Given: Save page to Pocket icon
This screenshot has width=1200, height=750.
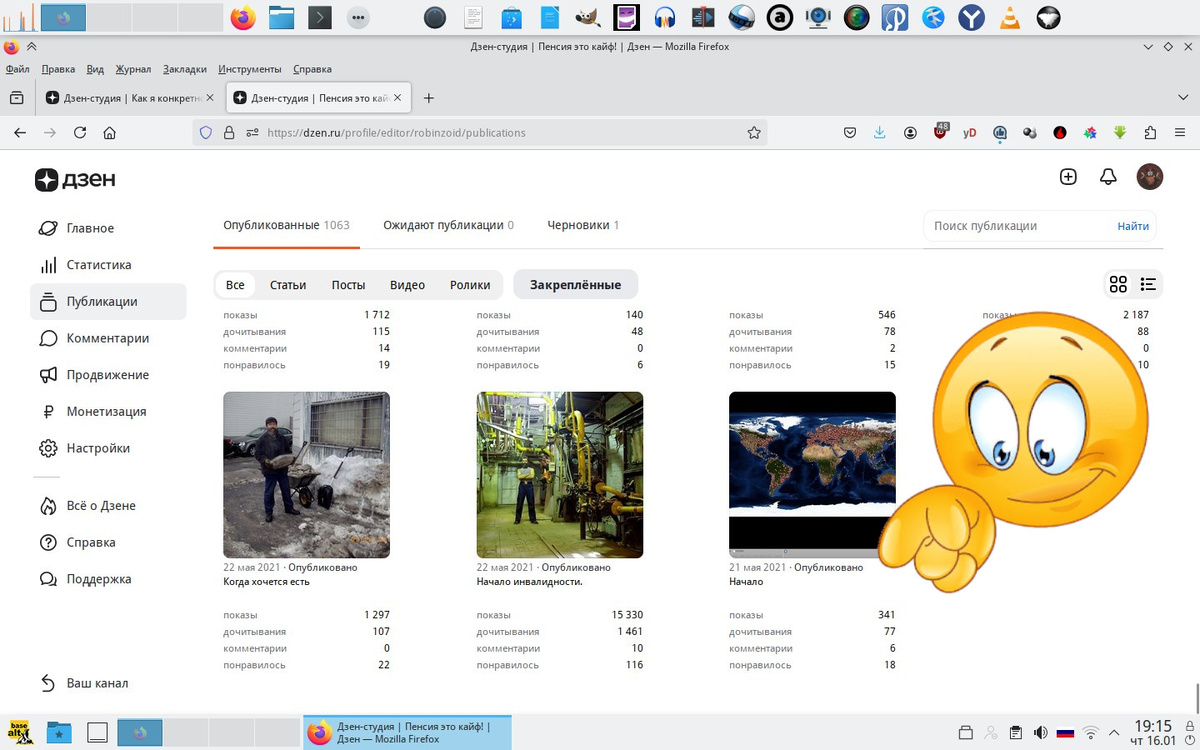Looking at the screenshot, I should coord(850,132).
